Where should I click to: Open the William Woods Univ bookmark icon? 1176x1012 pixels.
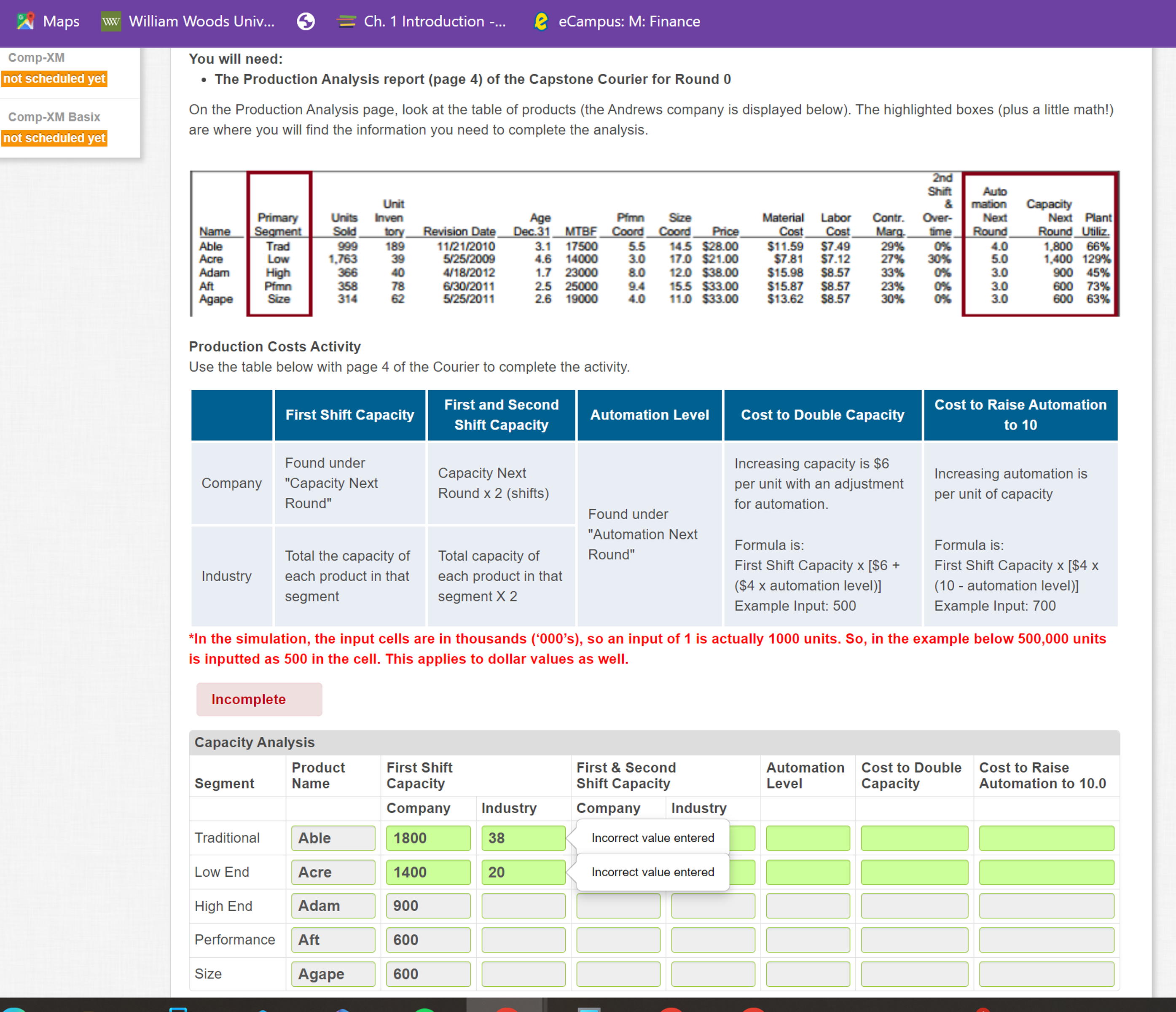coord(111,21)
